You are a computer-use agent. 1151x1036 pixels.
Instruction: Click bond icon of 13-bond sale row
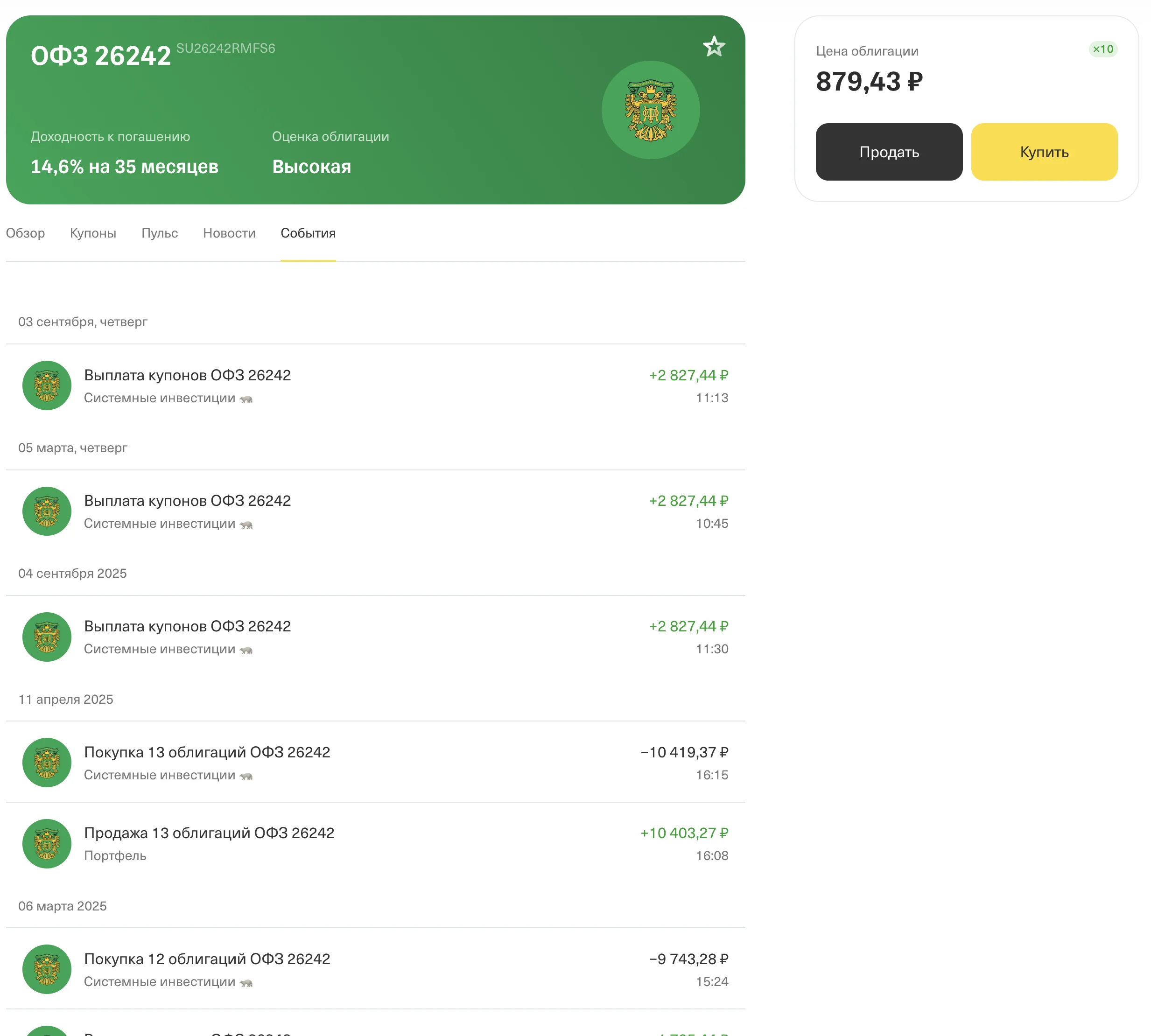pyautogui.click(x=47, y=844)
